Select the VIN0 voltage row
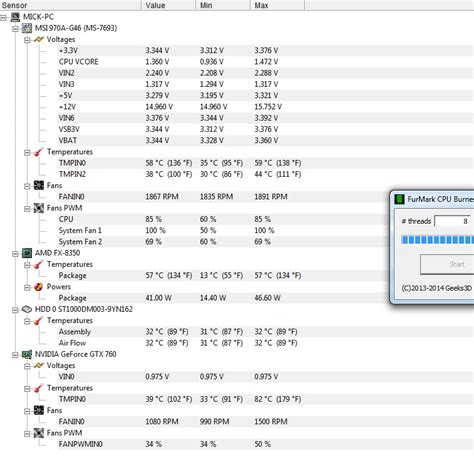The width and height of the screenshot is (474, 458). [x=265, y=377]
